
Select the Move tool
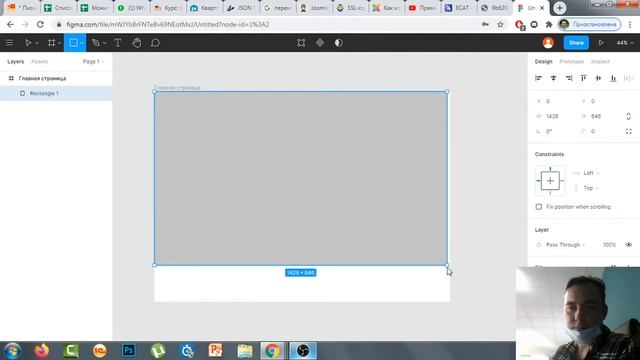click(28, 43)
